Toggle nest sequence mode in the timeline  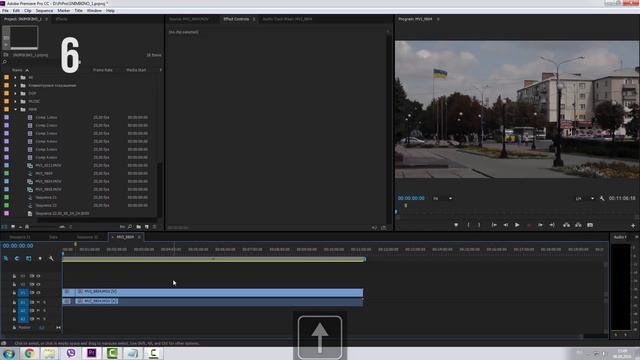(x=6, y=258)
